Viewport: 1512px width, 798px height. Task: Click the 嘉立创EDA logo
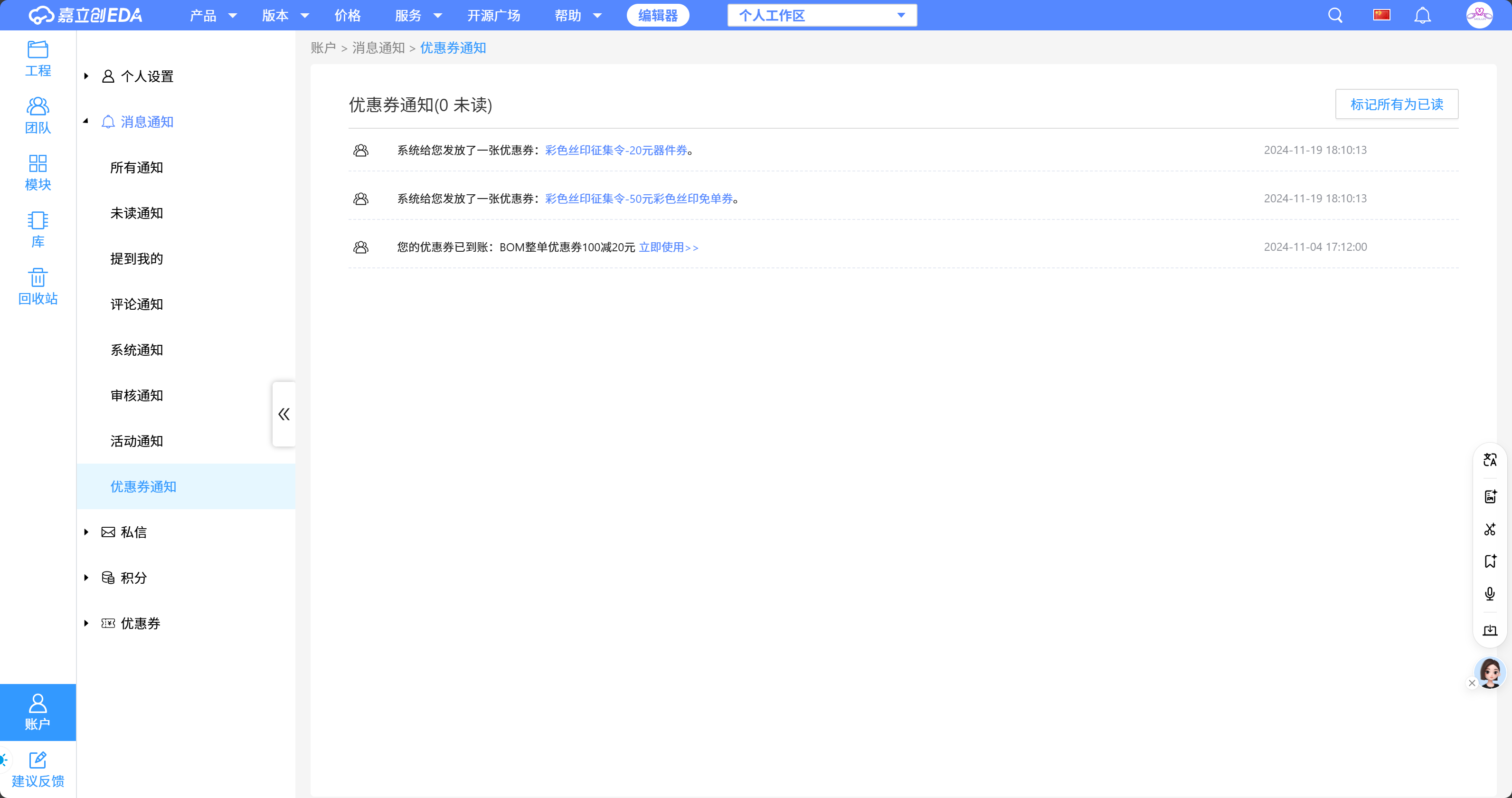[x=85, y=15]
